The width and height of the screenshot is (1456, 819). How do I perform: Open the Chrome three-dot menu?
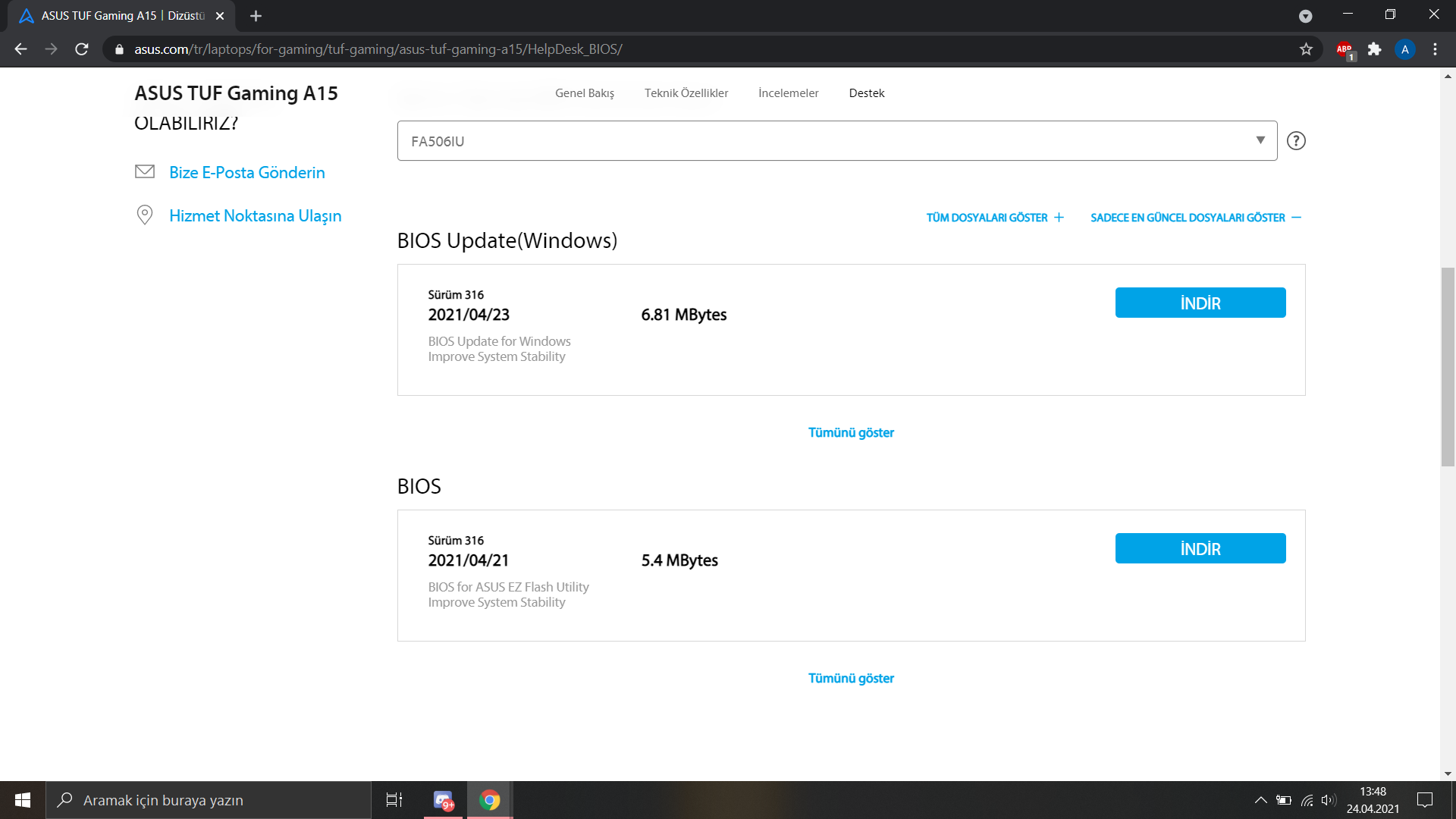(x=1435, y=49)
